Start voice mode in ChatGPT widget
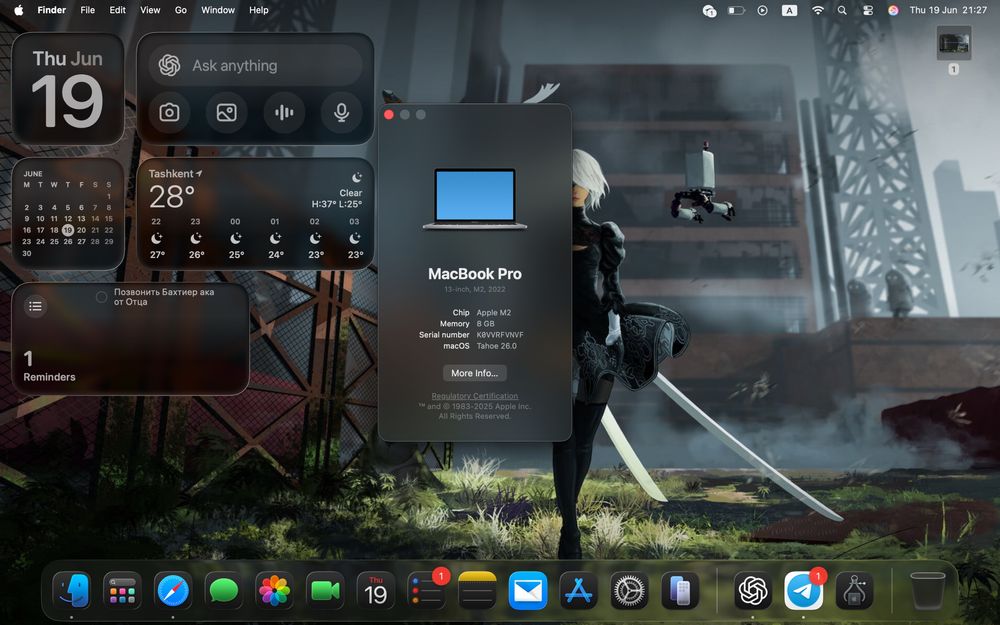 [284, 113]
